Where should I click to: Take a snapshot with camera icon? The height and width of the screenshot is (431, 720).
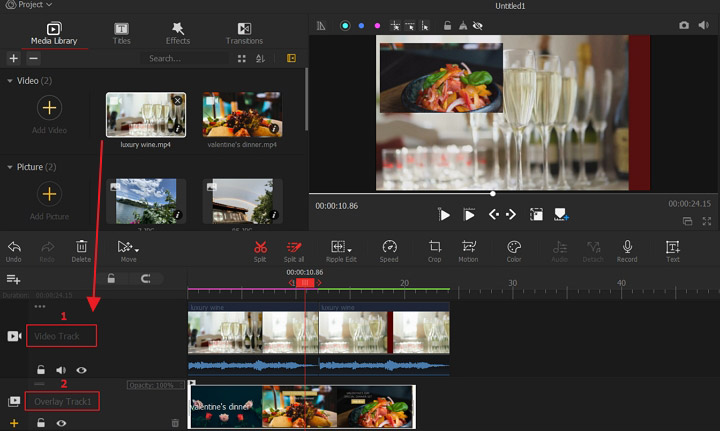[684, 25]
